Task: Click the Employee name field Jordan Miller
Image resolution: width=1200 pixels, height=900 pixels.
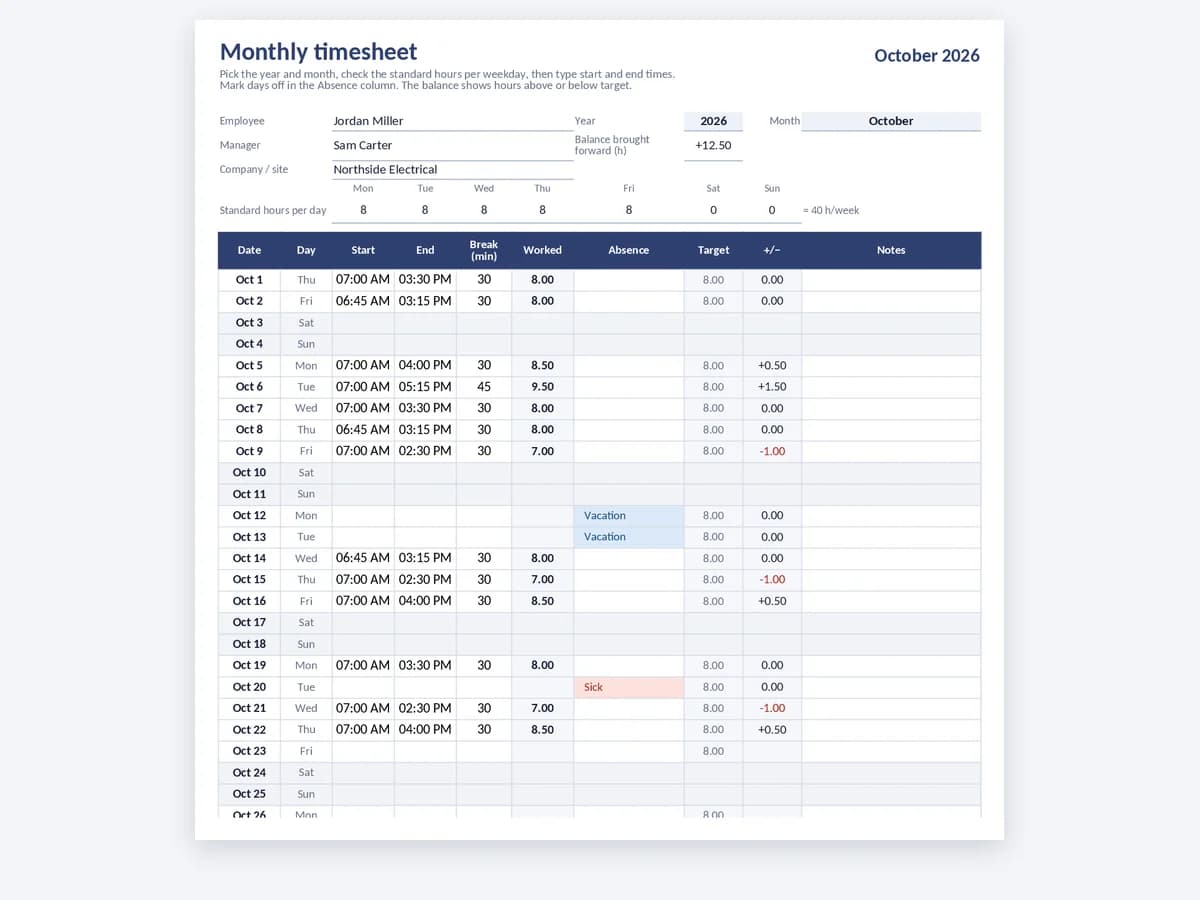Action: [452, 121]
